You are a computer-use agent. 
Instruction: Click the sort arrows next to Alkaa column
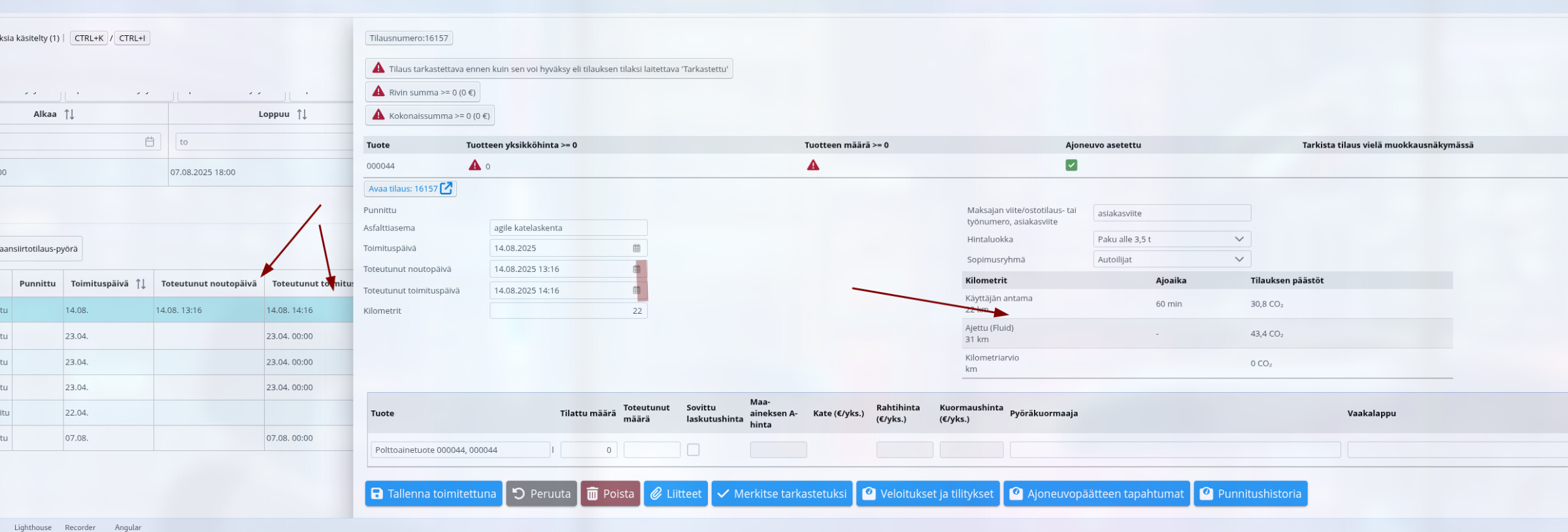69,114
